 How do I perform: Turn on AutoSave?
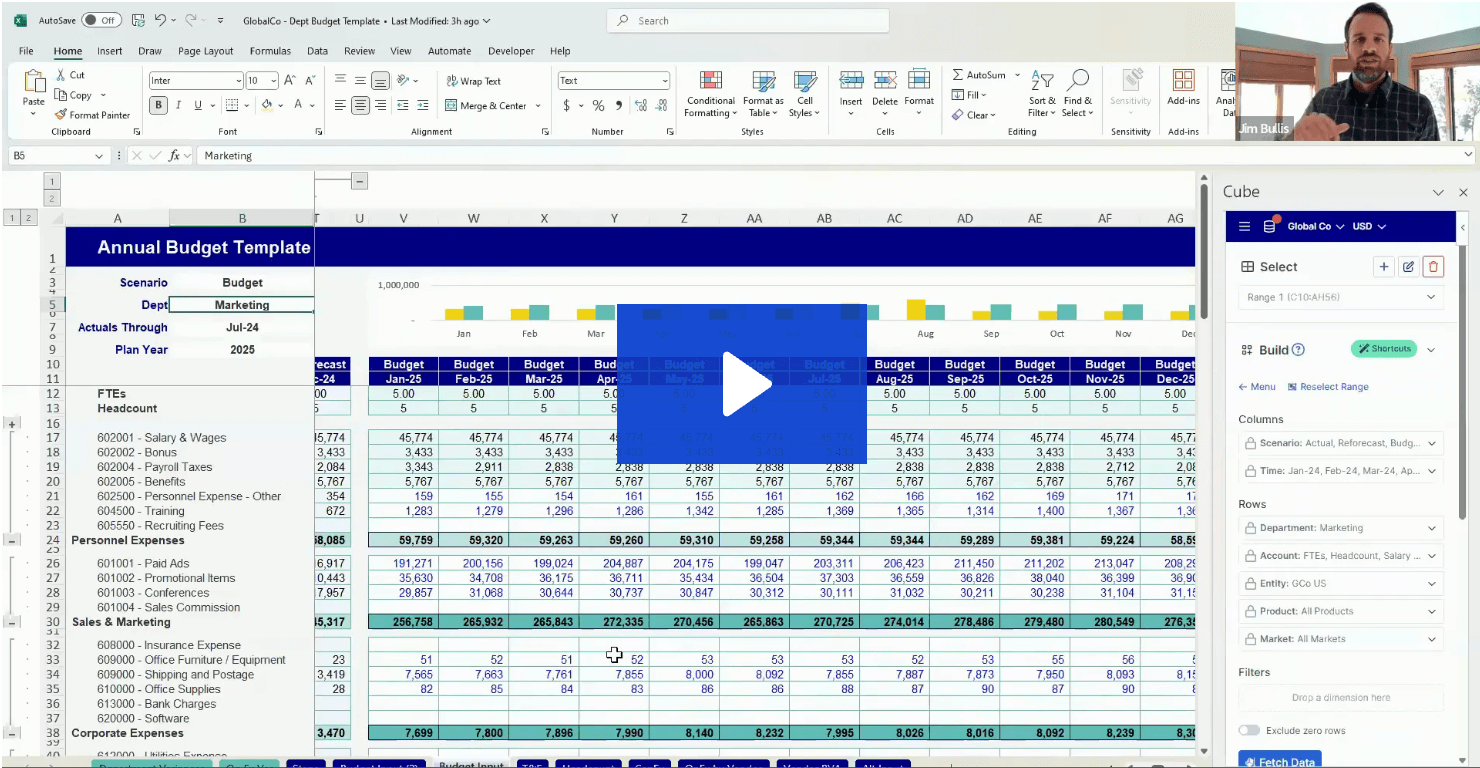100,19
